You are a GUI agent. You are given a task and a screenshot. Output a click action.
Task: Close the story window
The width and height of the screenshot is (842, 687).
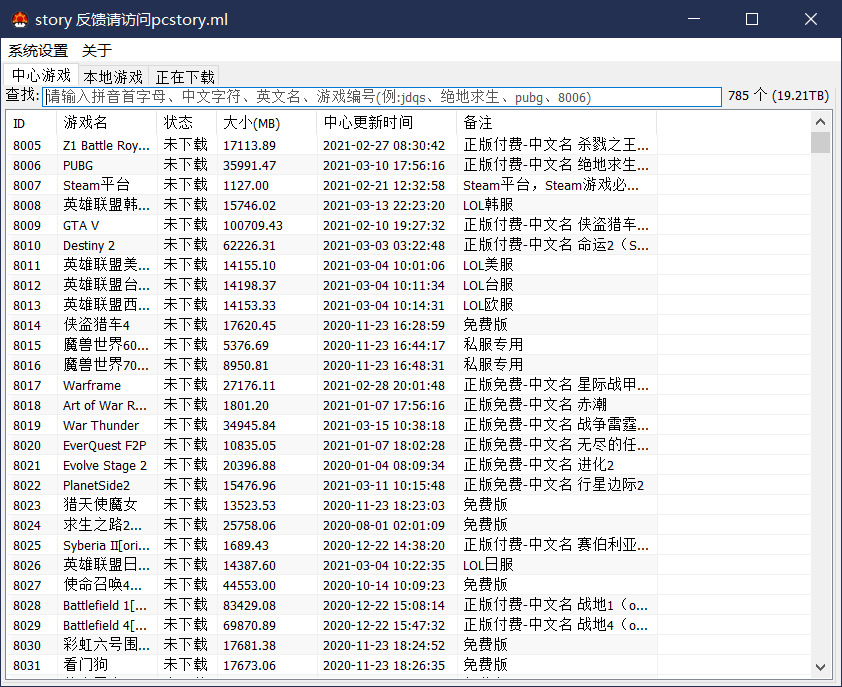click(811, 19)
